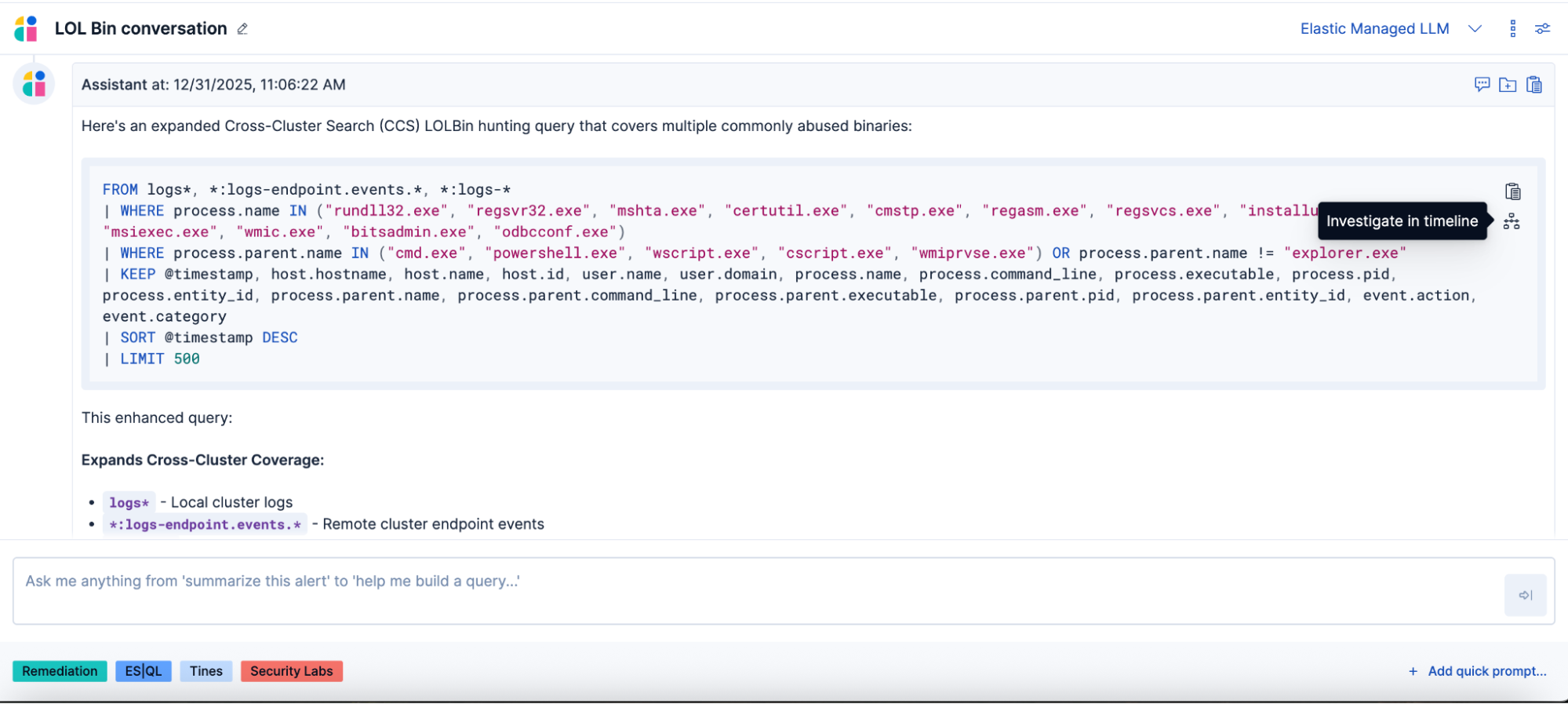
Task: Click the LOL Bin conversation title text
Action: [141, 29]
